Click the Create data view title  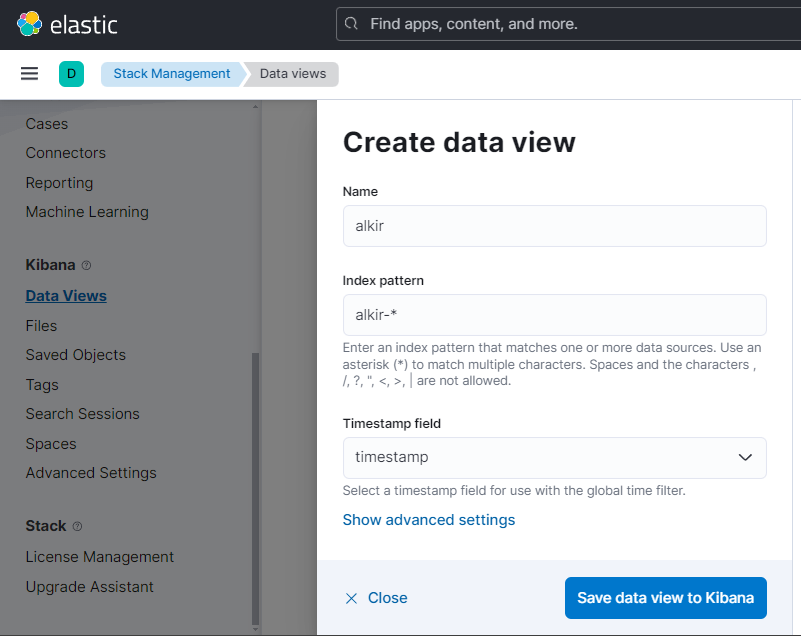[459, 142]
